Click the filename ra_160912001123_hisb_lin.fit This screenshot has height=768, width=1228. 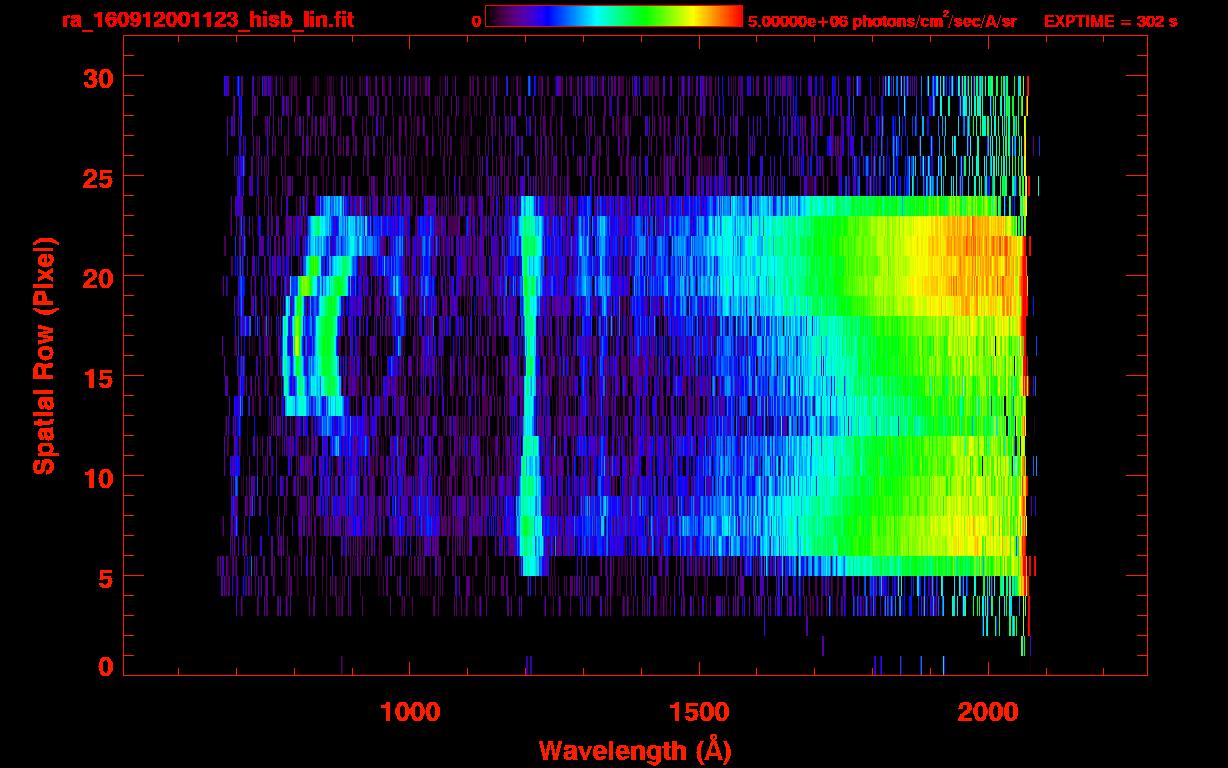[207, 20]
